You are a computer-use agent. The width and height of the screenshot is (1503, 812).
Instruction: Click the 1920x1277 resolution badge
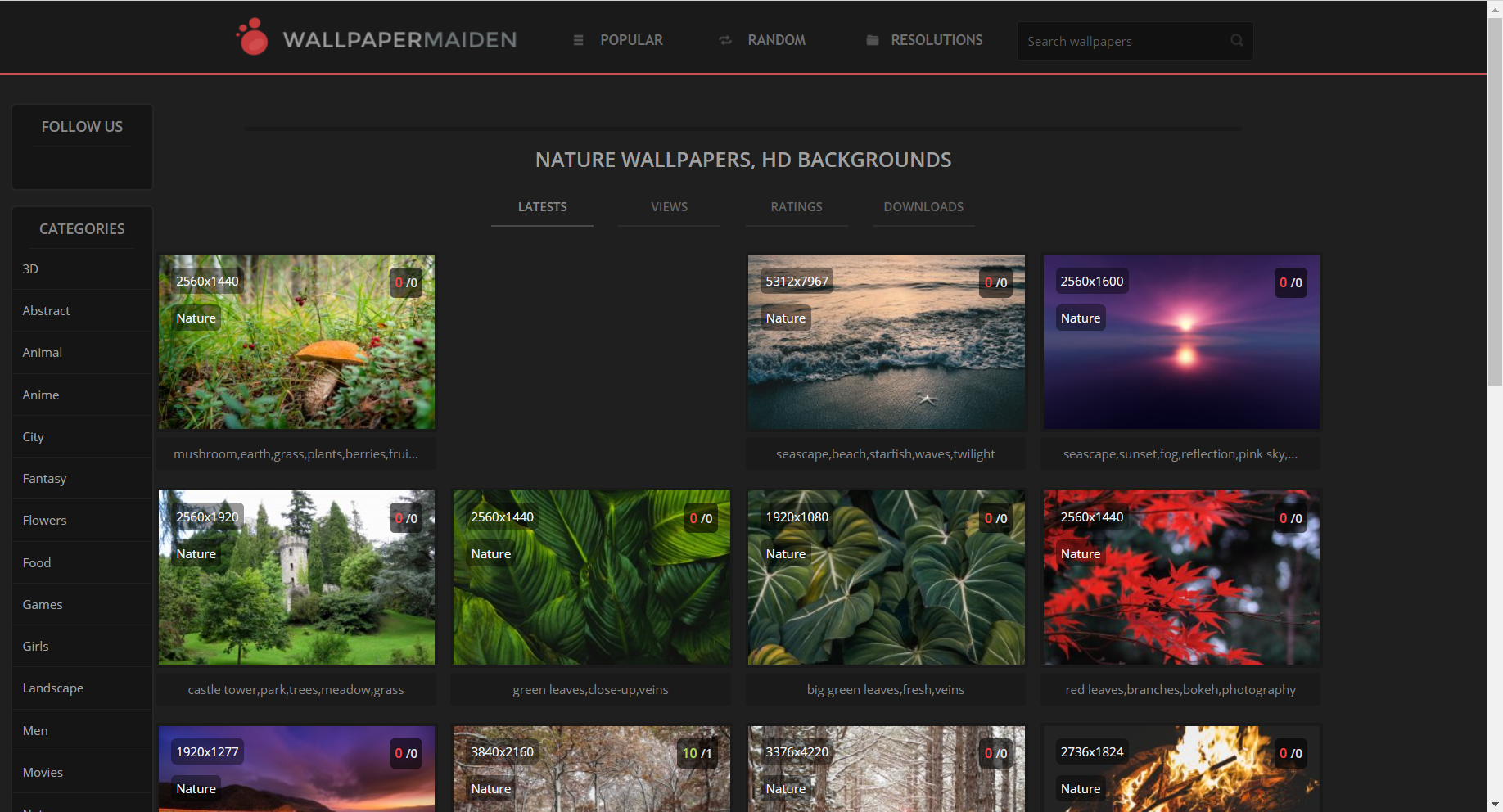[x=207, y=751]
